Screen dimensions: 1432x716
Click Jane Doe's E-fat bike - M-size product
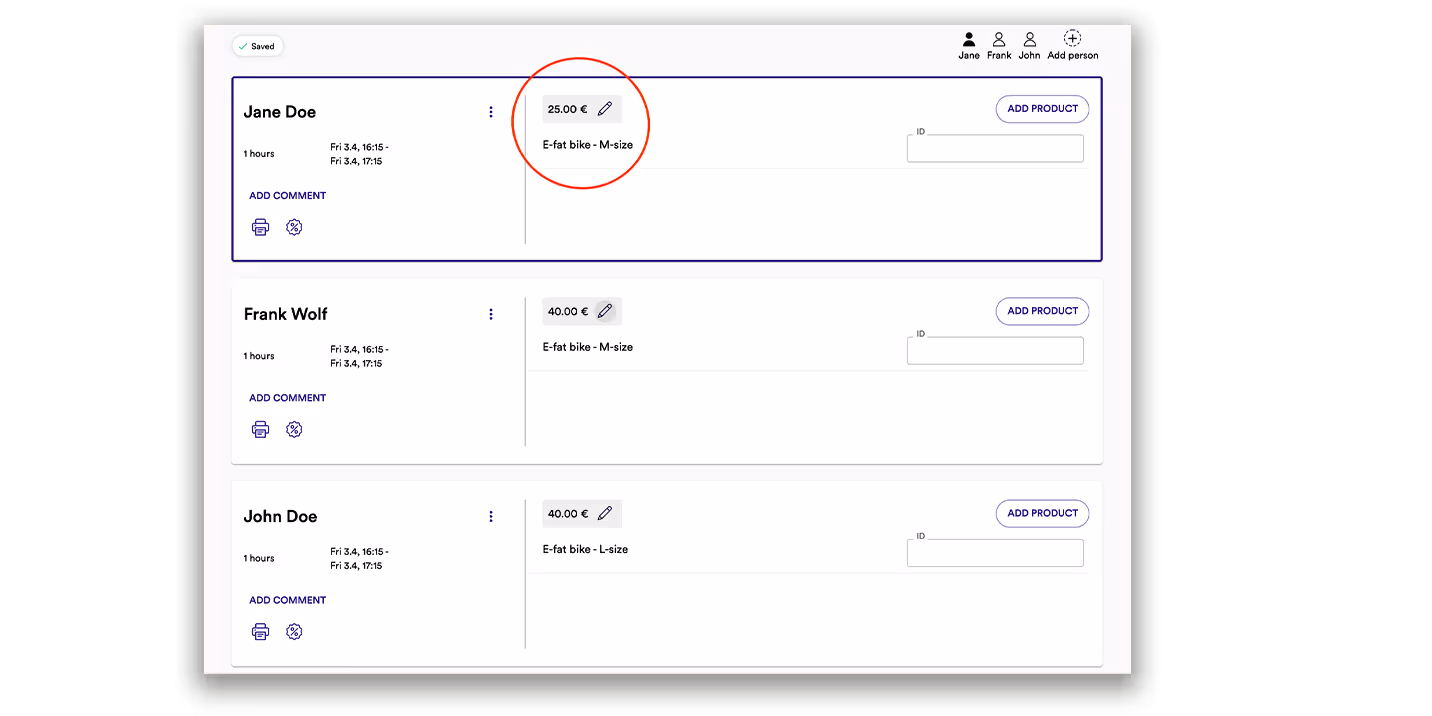coord(588,145)
